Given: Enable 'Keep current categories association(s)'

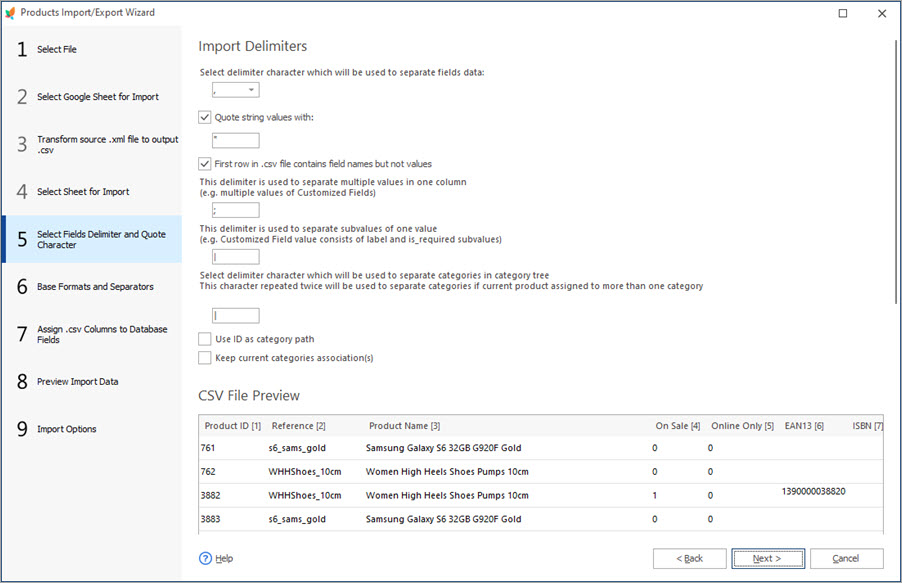Looking at the screenshot, I should pyautogui.click(x=205, y=358).
